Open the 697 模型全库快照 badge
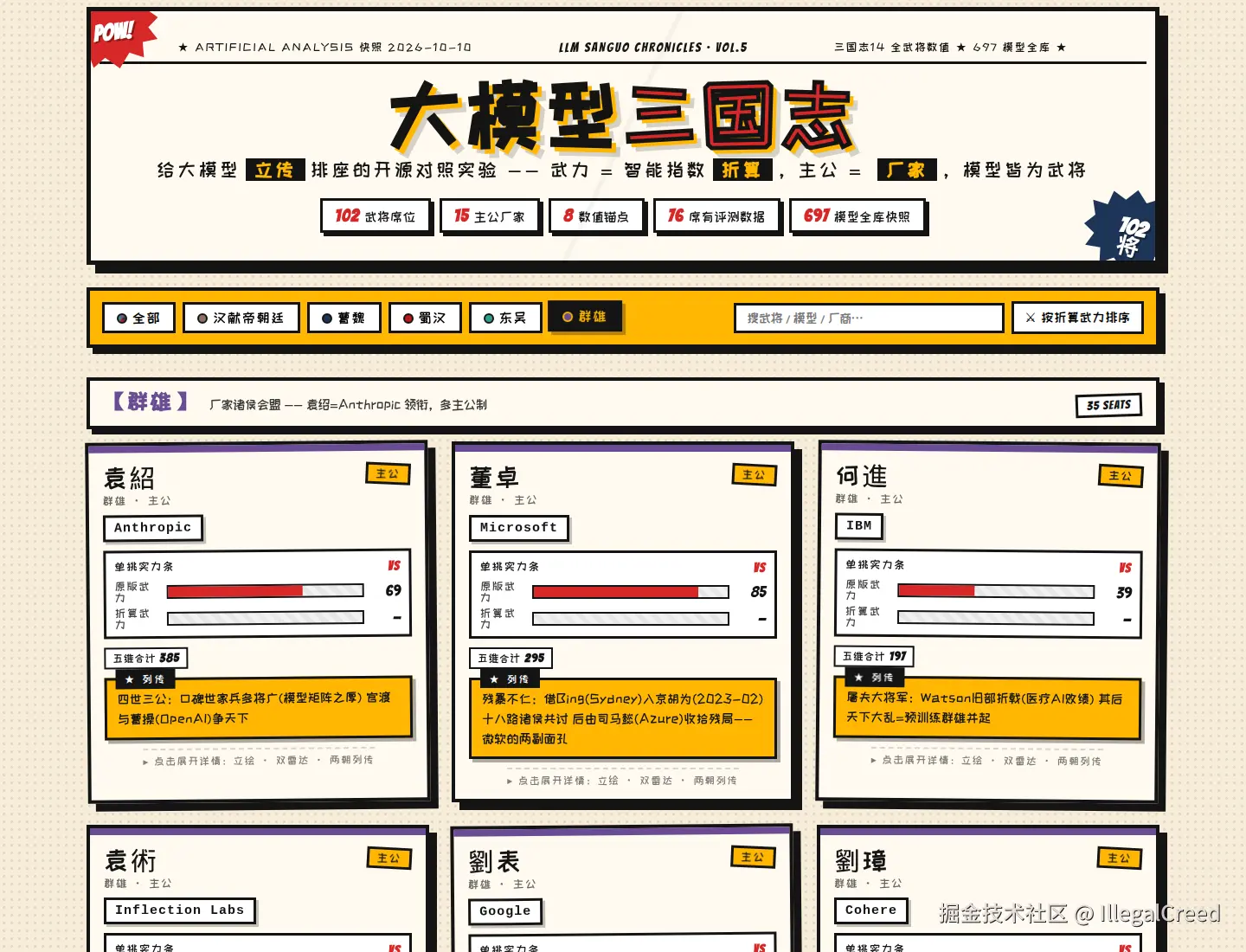The image size is (1246, 952). click(857, 216)
